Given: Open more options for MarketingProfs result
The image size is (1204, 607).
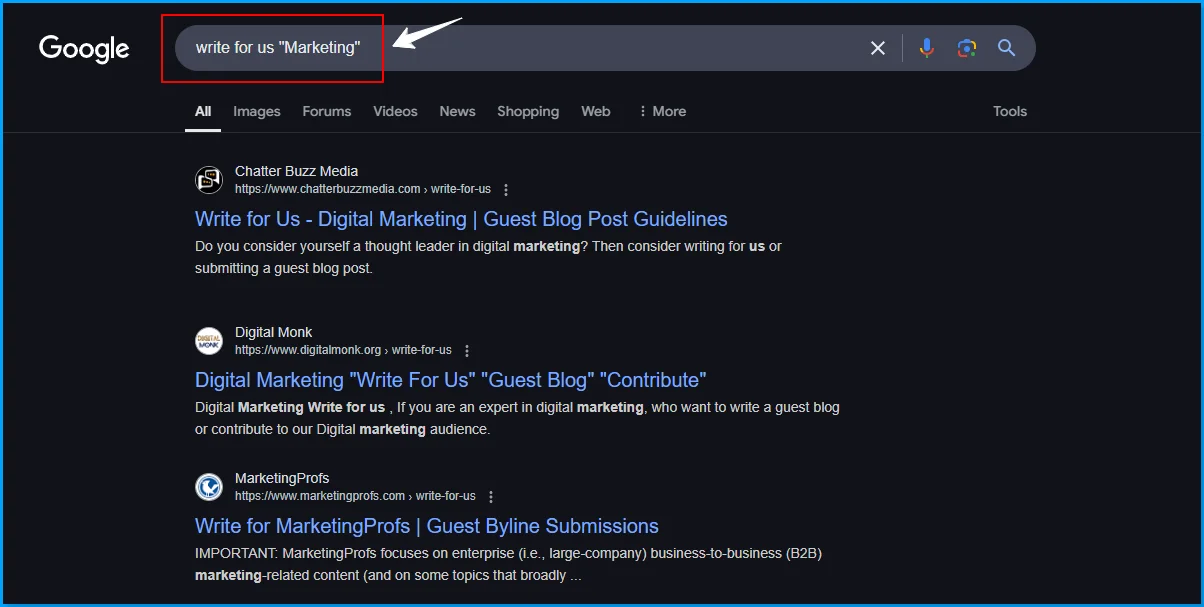Looking at the screenshot, I should click(491, 497).
